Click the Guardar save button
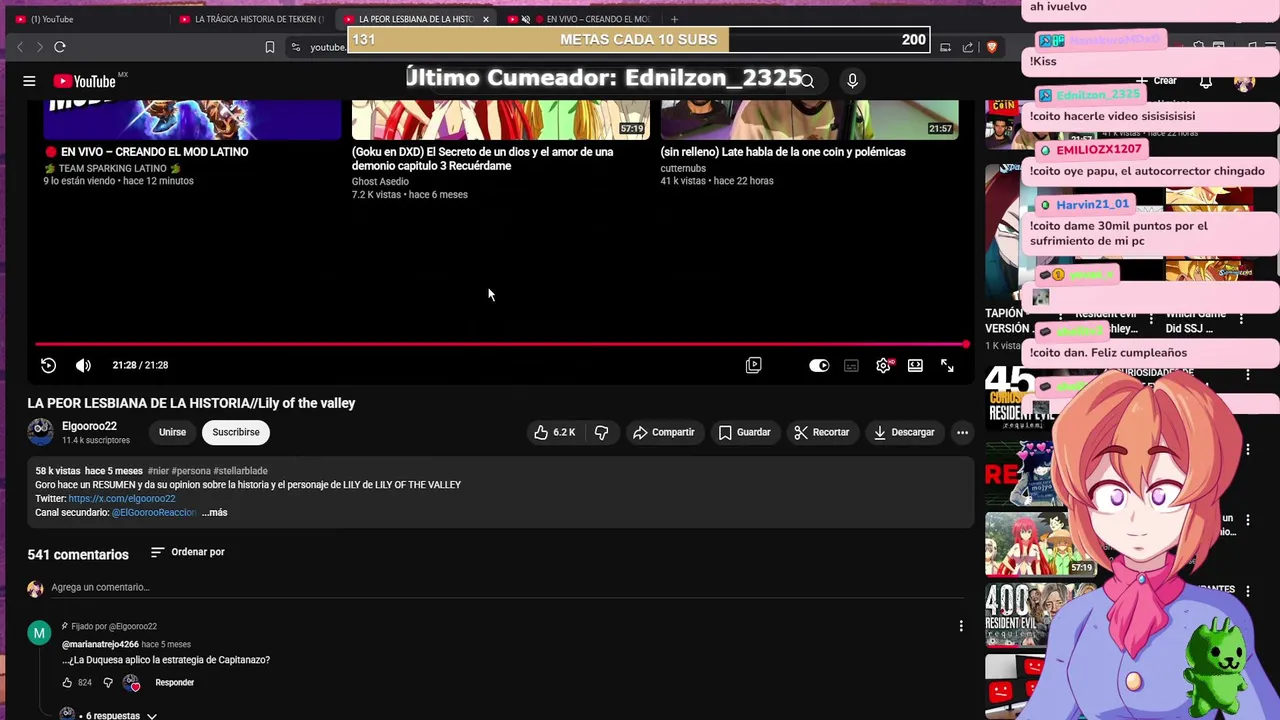The height and width of the screenshot is (720, 1280). point(744,432)
